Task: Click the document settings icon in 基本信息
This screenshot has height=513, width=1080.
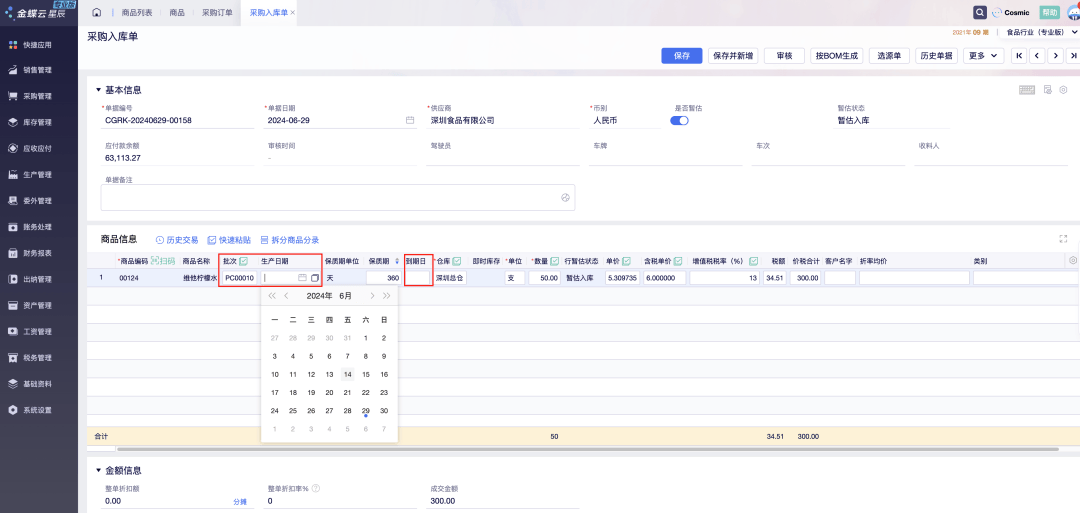Action: tap(1048, 90)
